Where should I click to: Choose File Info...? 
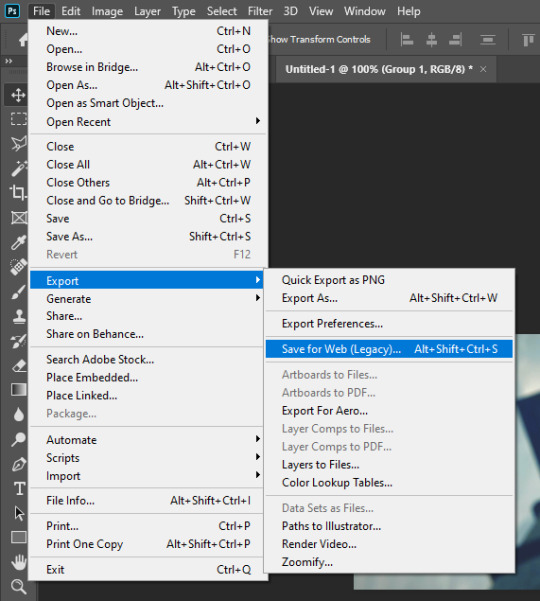tap(147, 500)
